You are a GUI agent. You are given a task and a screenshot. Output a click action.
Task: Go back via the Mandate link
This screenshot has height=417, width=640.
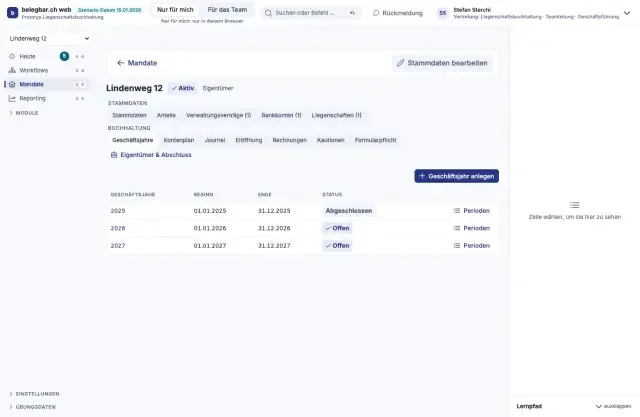137,63
